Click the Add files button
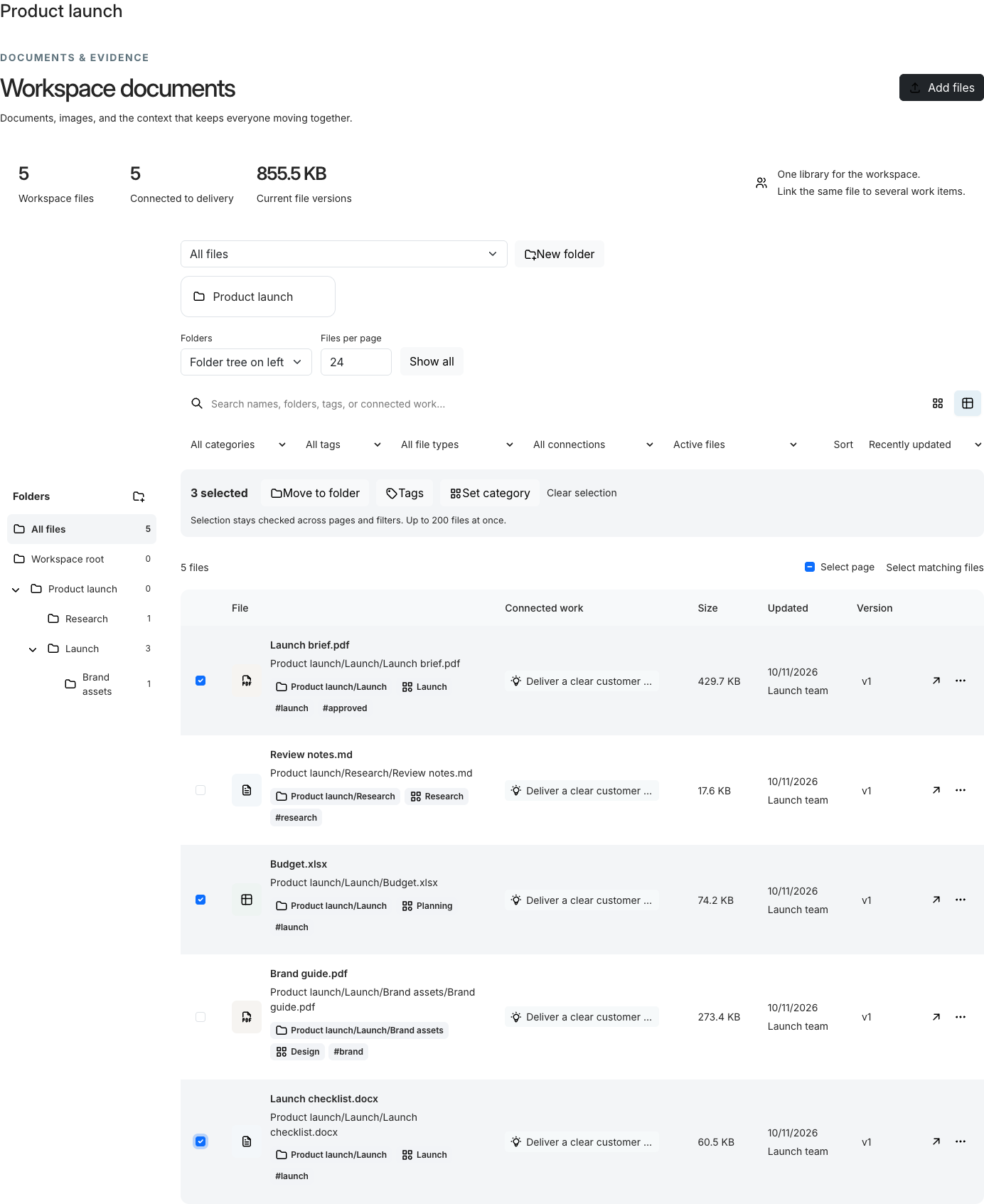 click(941, 87)
